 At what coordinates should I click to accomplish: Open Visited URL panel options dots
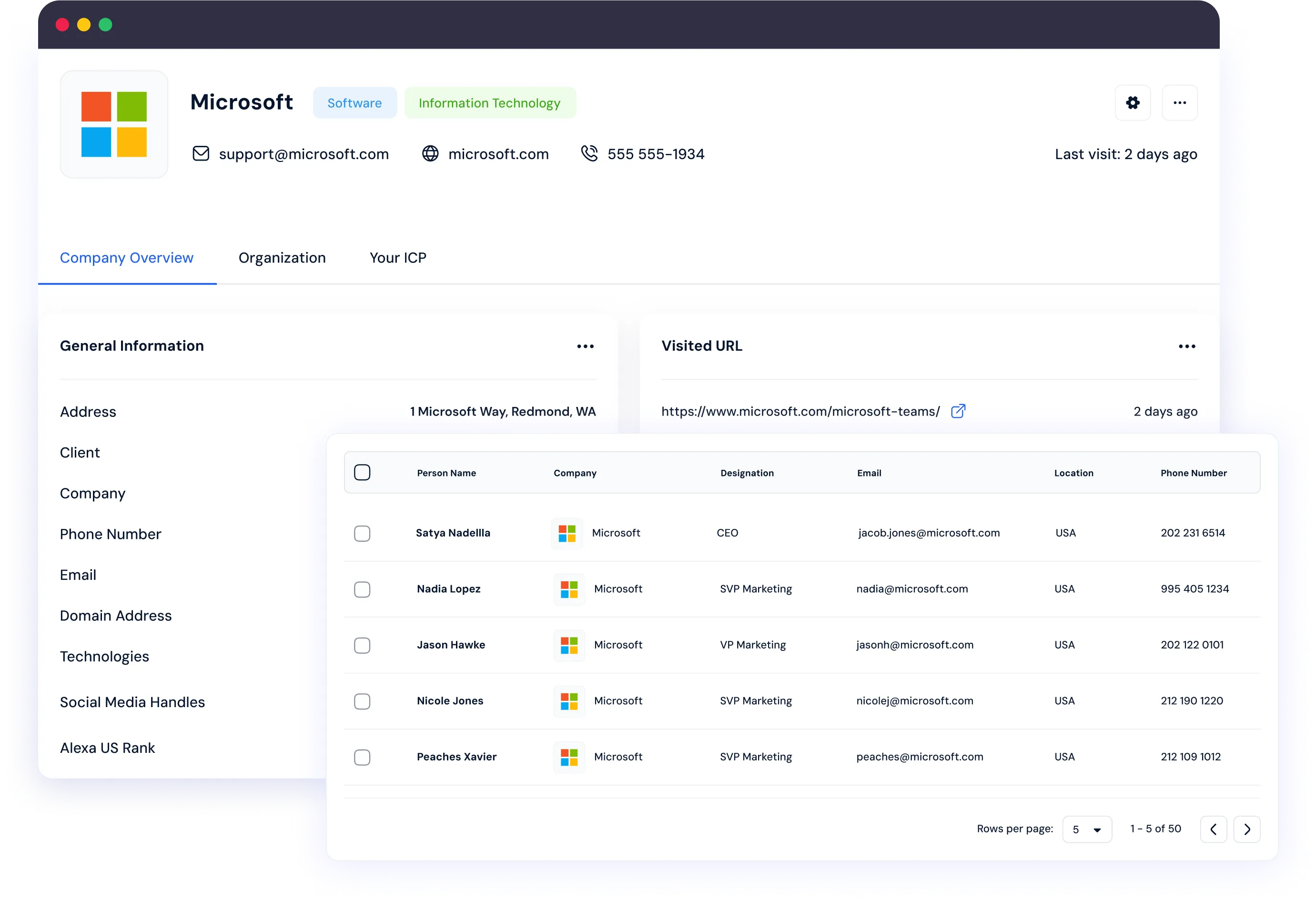pyautogui.click(x=1187, y=346)
